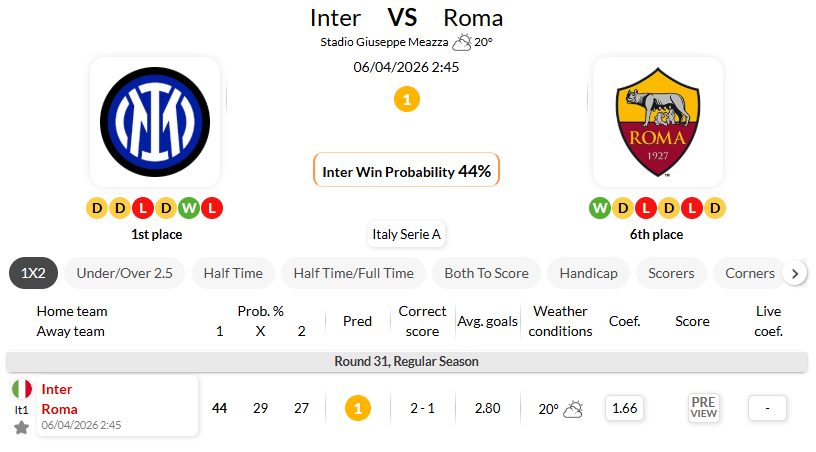Click the Inter Win Probability 44% box

click(x=406, y=171)
